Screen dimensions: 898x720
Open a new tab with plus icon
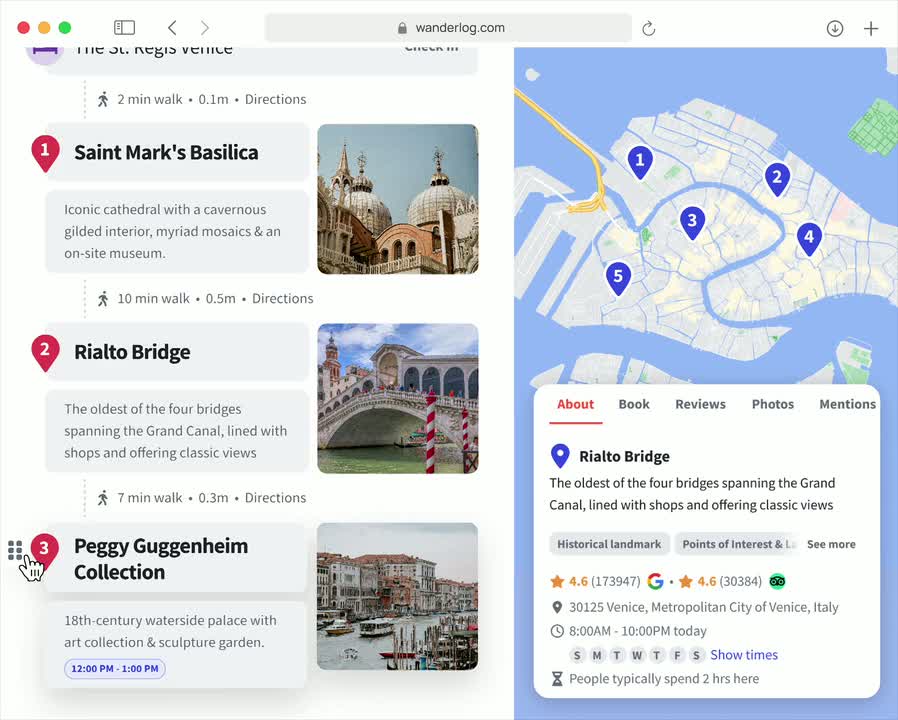(x=871, y=28)
